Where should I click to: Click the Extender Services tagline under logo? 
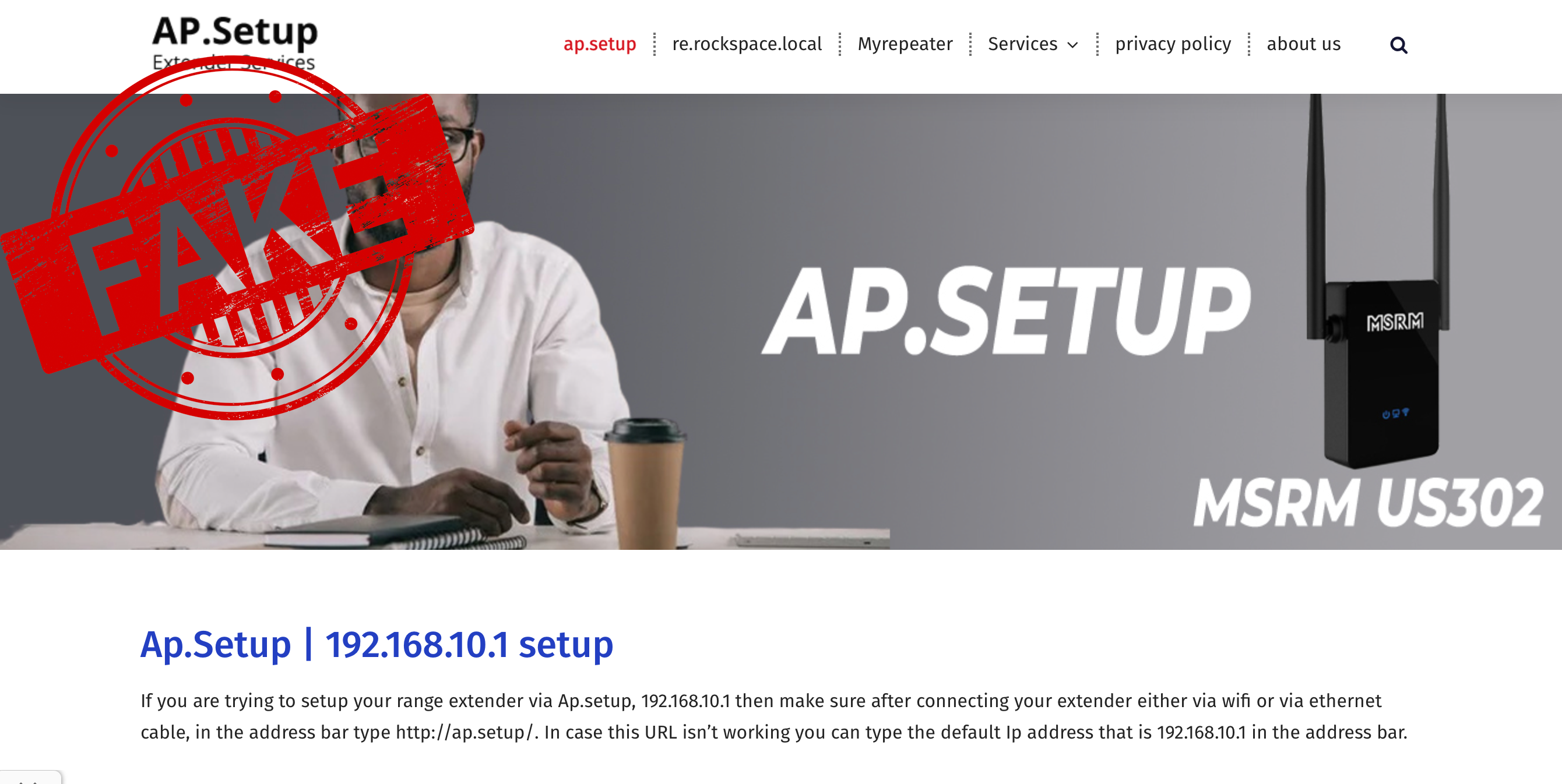click(234, 62)
